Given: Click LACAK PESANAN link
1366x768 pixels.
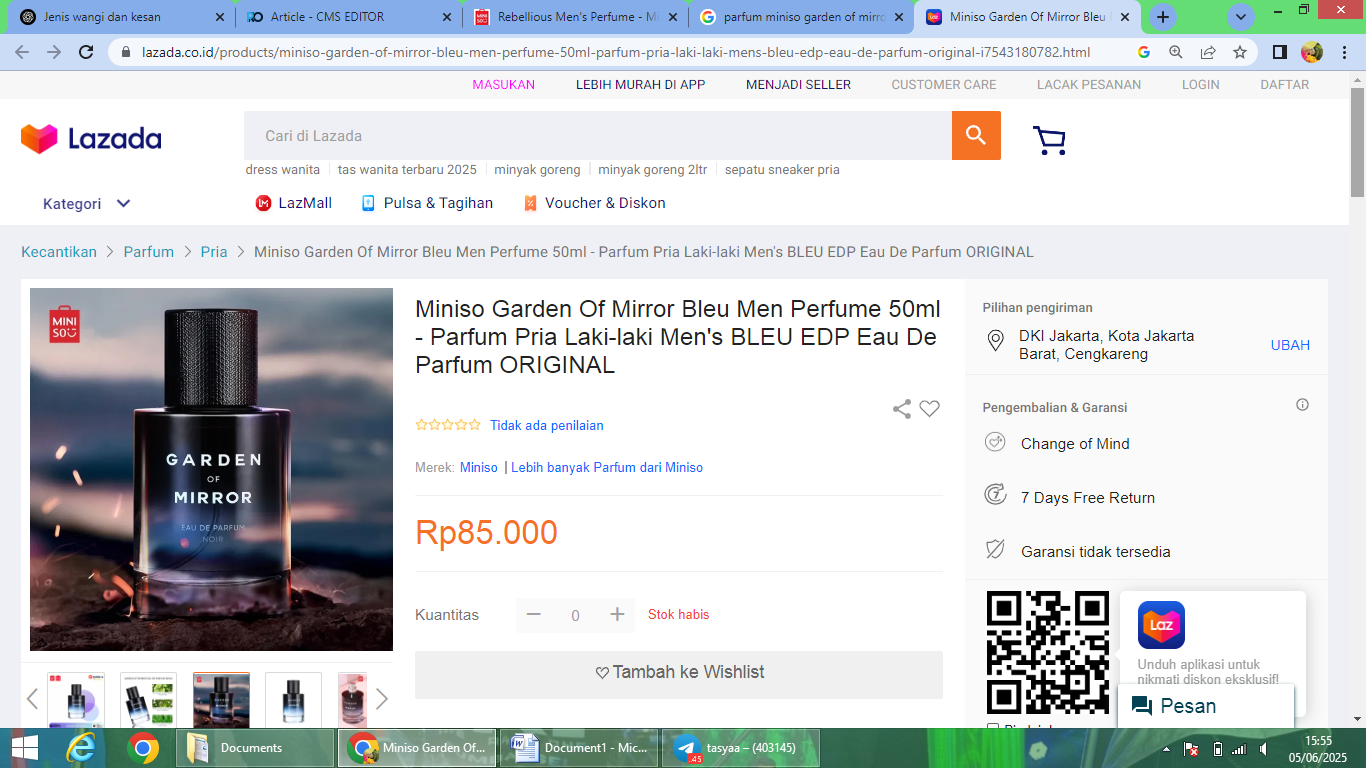Looking at the screenshot, I should (x=1089, y=85).
